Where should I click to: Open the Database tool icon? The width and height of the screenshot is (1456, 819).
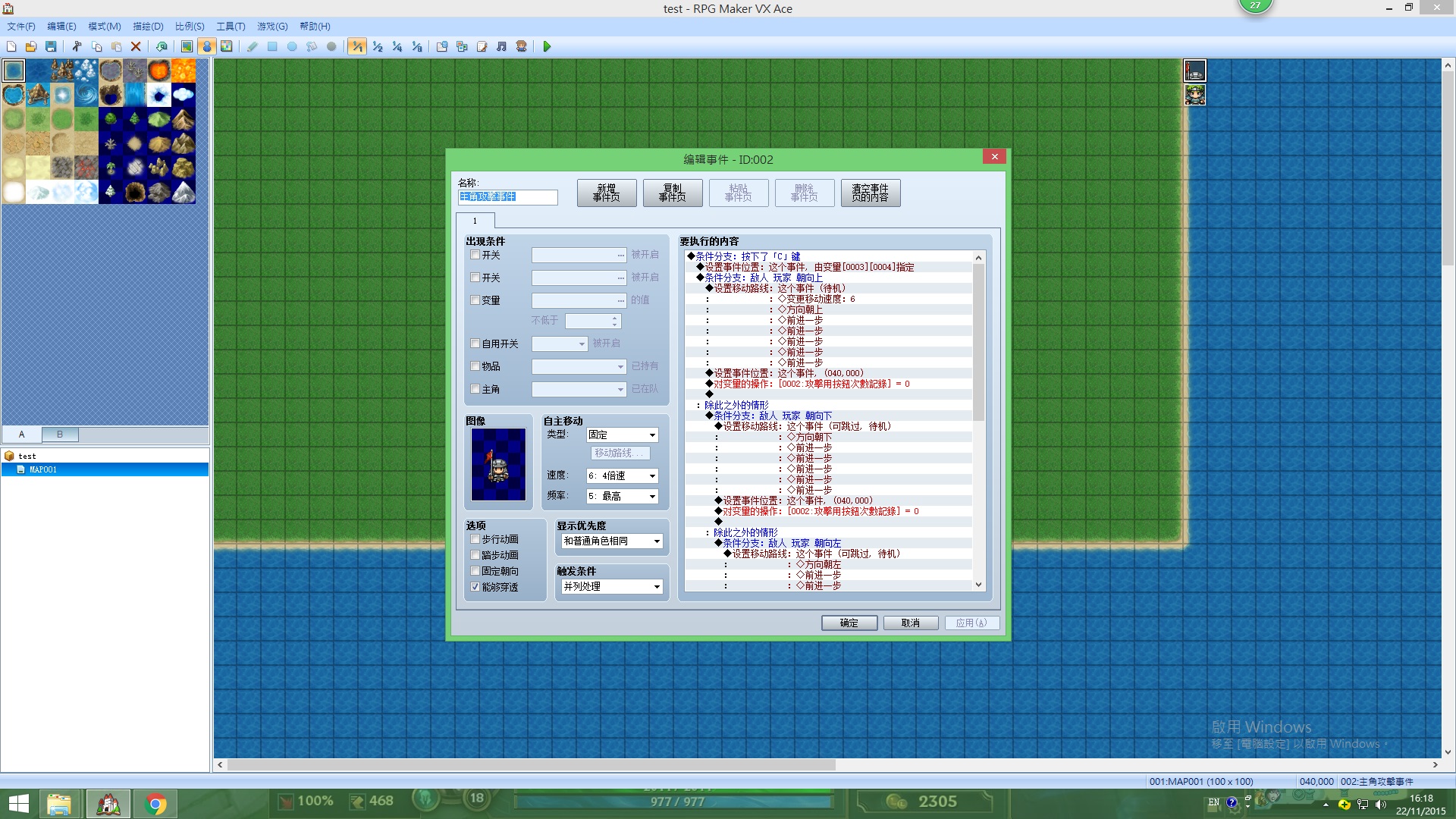point(442,47)
